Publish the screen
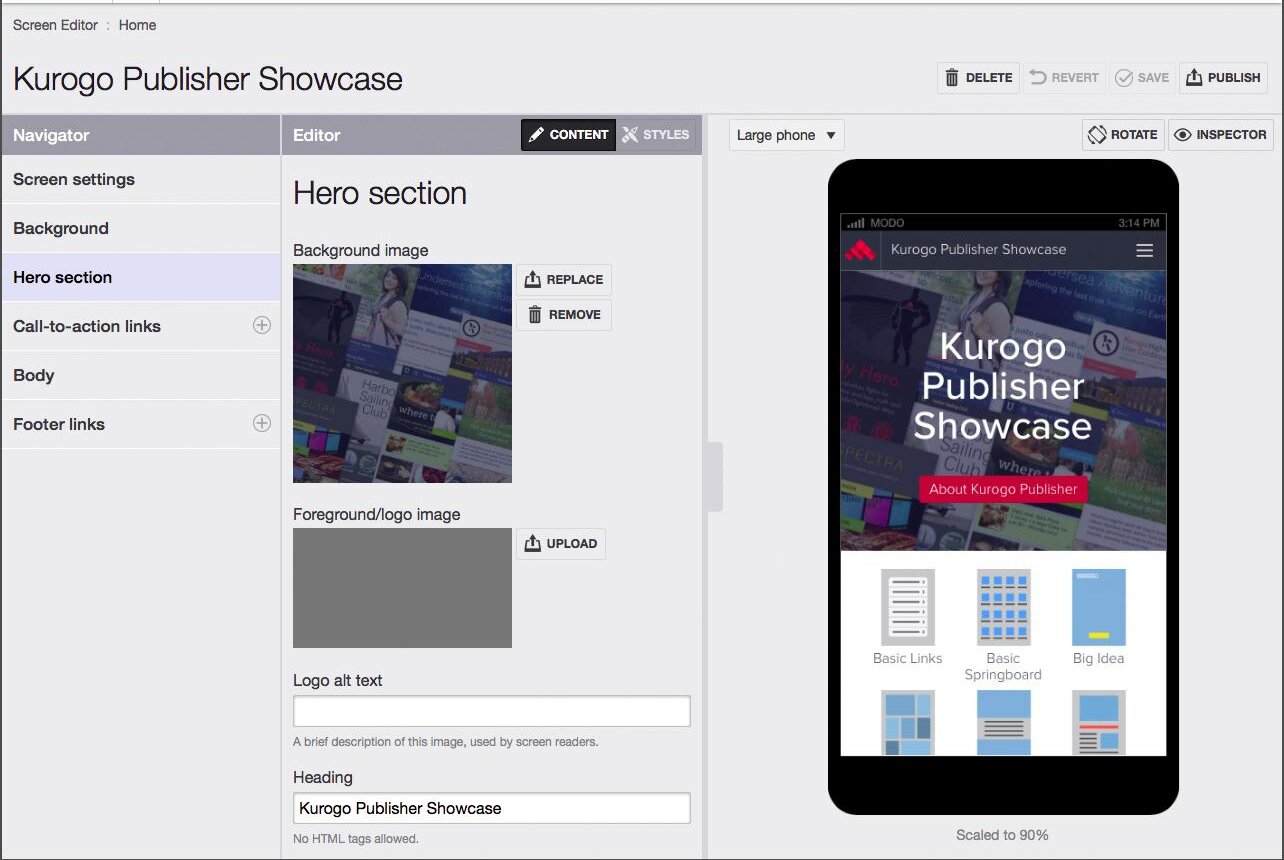 click(x=1223, y=78)
